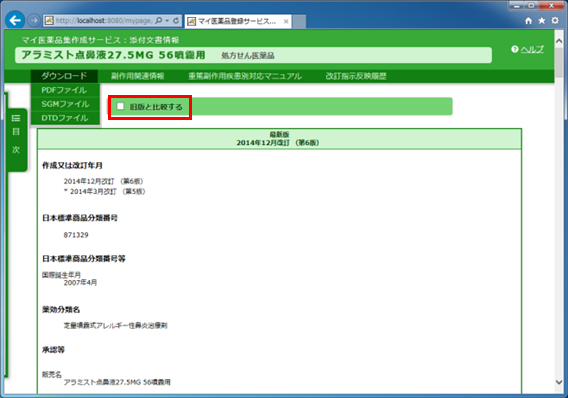Open the ヘルプ help link
The width and height of the screenshot is (568, 398).
pyautogui.click(x=532, y=49)
